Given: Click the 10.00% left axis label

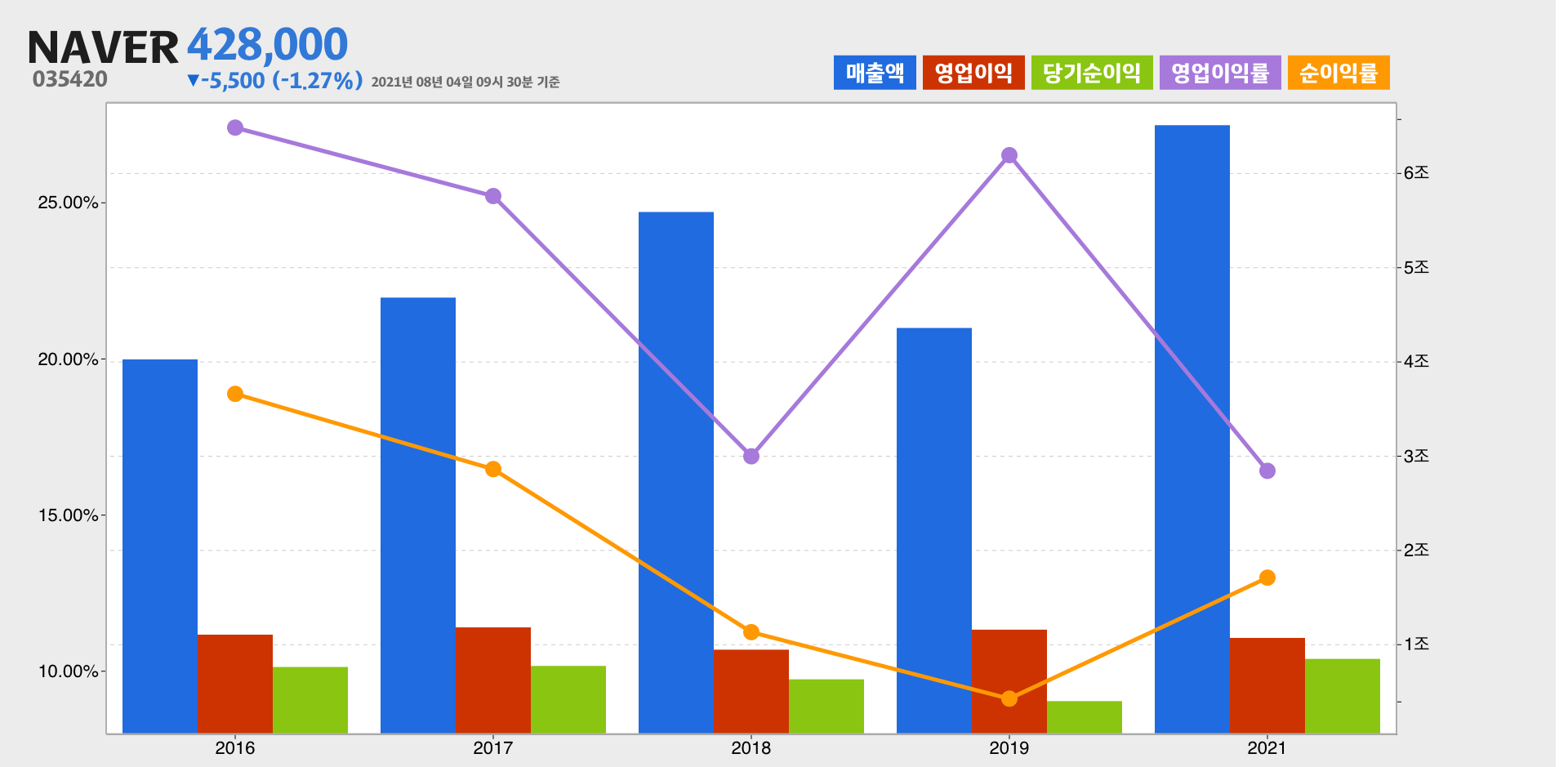Looking at the screenshot, I should tap(68, 671).
